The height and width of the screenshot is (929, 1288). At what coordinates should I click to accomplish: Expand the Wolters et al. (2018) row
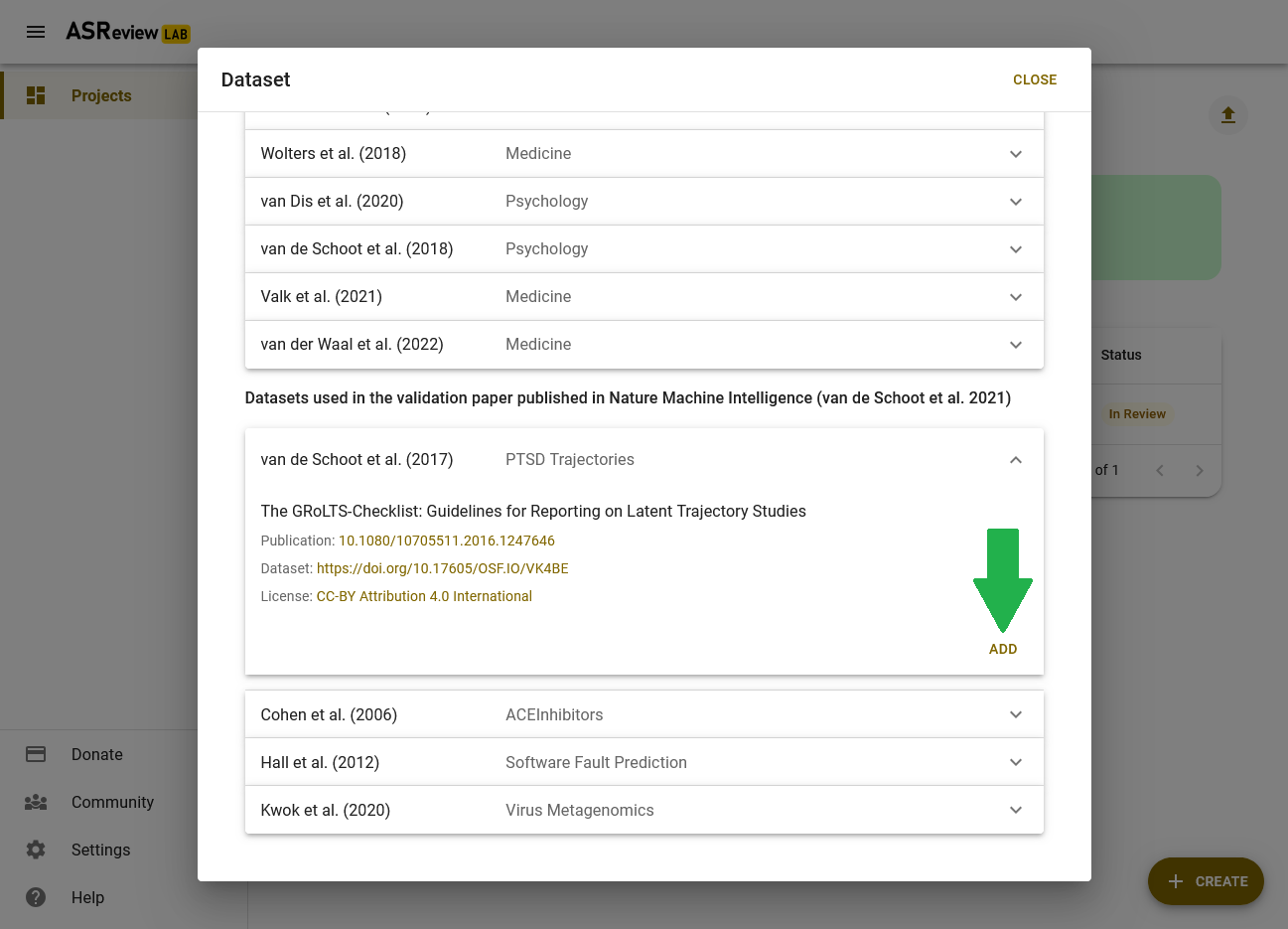point(644,154)
